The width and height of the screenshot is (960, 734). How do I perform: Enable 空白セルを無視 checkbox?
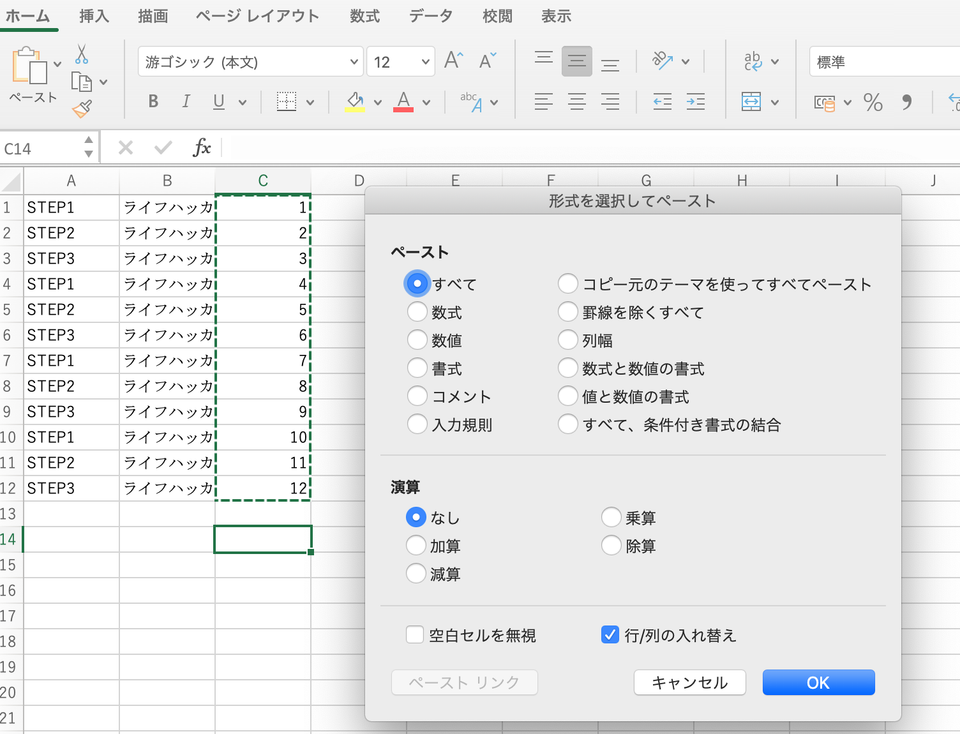coord(414,635)
